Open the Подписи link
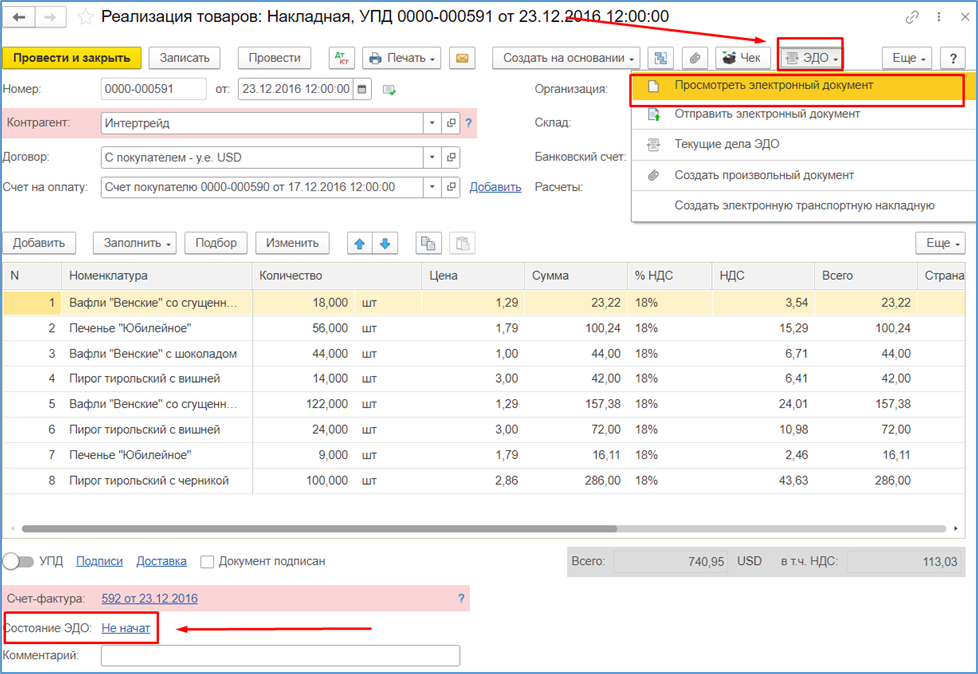This screenshot has width=978, height=674. pos(99,561)
